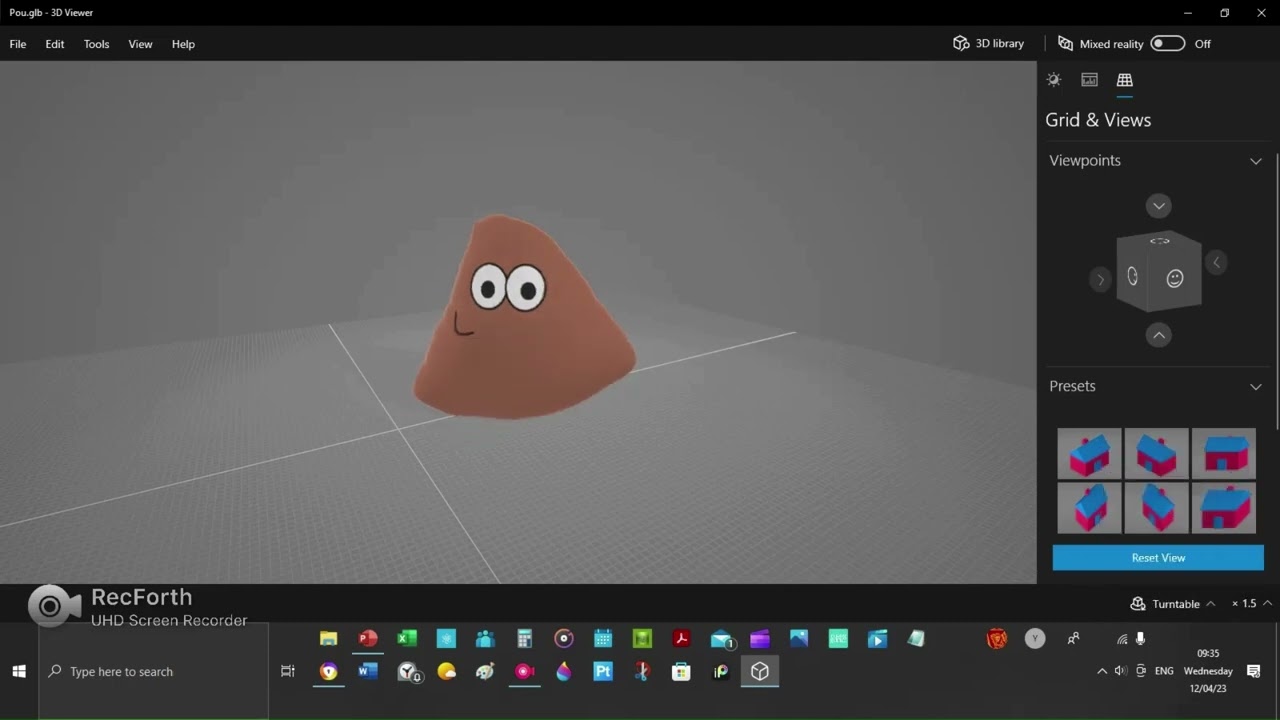Open File Explorer from the taskbar

click(x=328, y=639)
